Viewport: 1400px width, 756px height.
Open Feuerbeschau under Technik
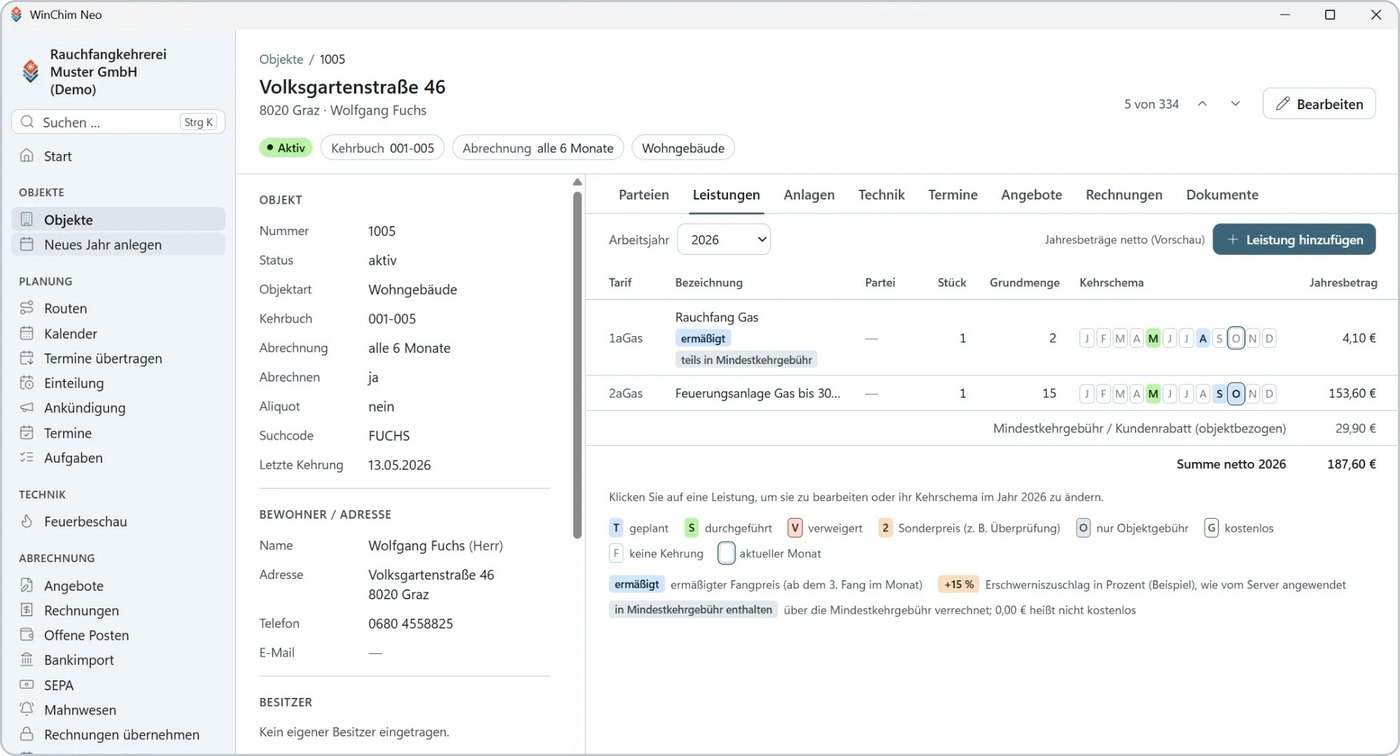coord(118,522)
